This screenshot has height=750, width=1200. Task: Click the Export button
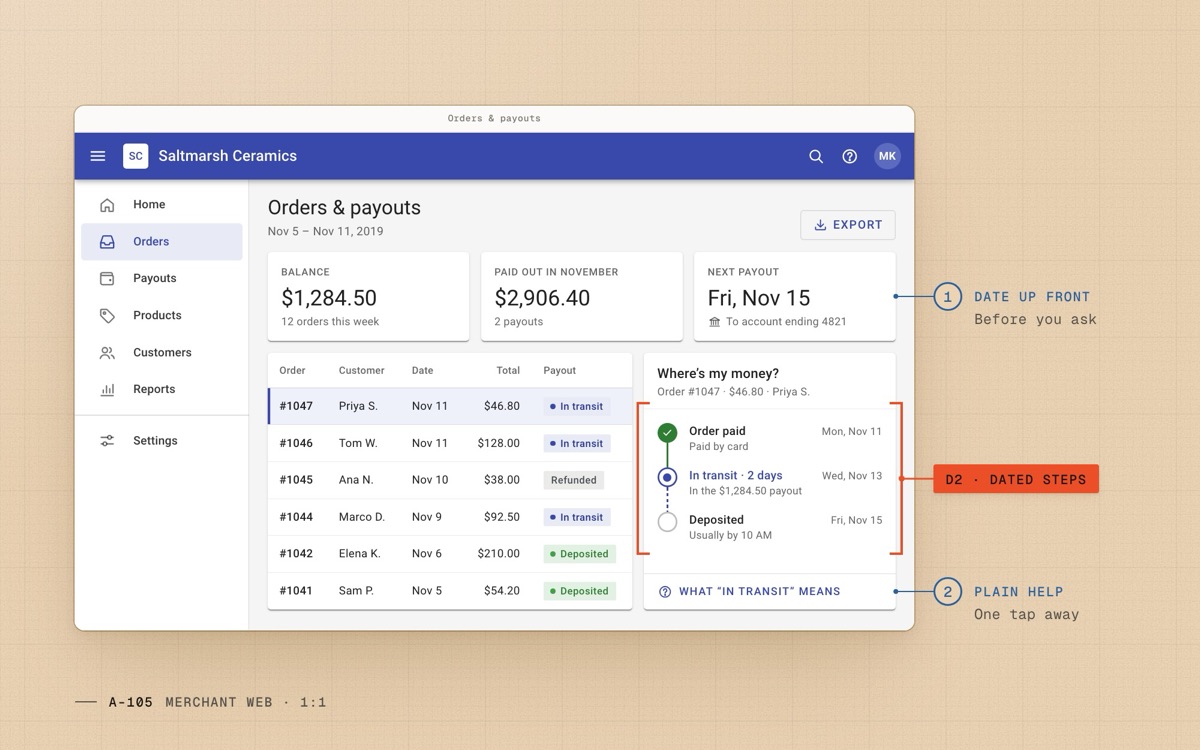click(x=848, y=225)
